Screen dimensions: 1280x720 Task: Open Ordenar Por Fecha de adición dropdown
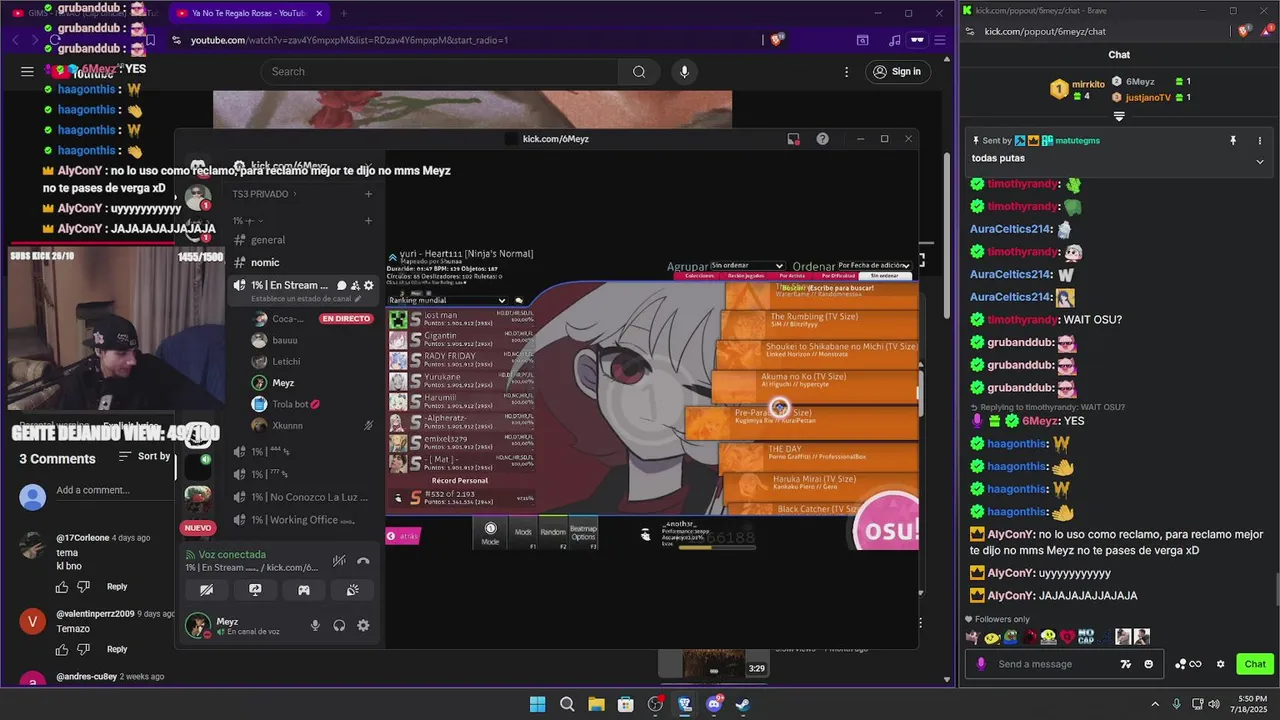pyautogui.click(x=873, y=266)
